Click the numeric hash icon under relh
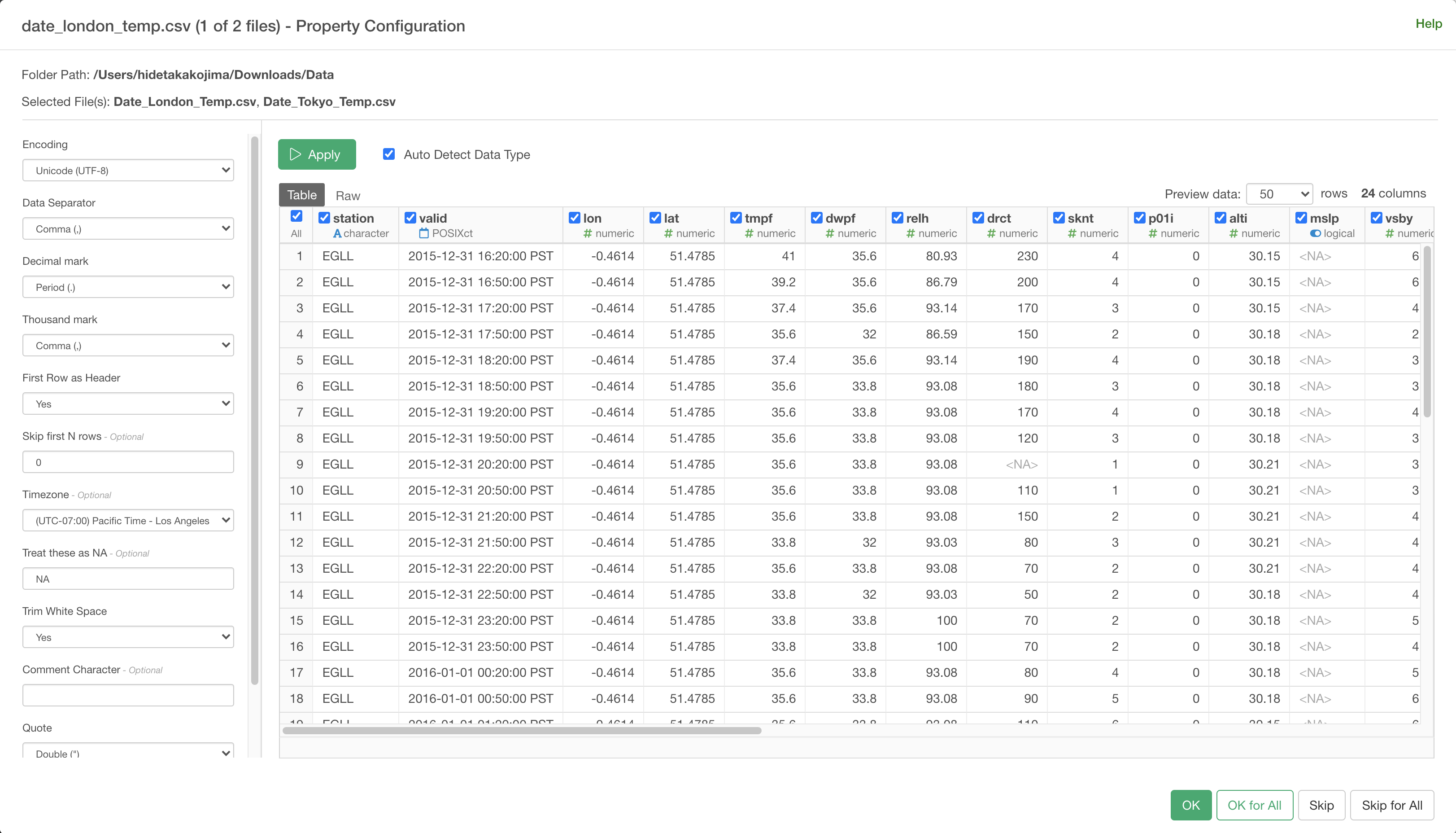Image resolution: width=1456 pixels, height=833 pixels. click(x=911, y=233)
